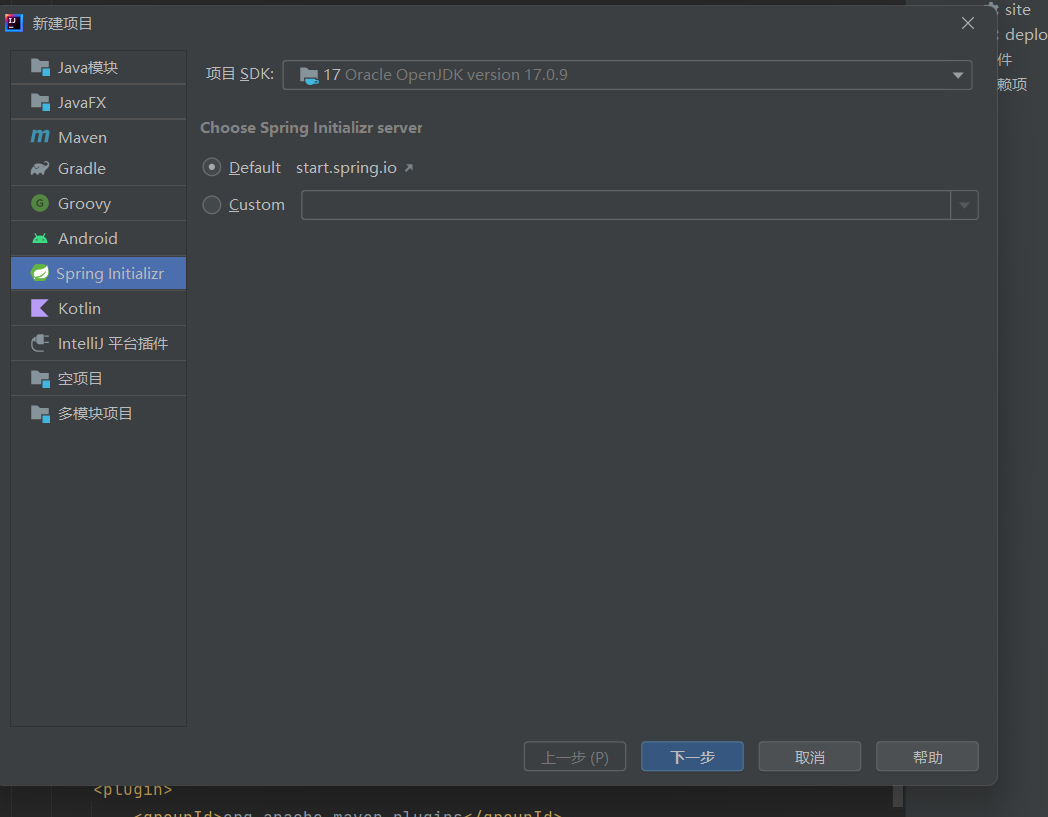1048x817 pixels.
Task: Choose JavaFX project type
Action: click(98, 102)
